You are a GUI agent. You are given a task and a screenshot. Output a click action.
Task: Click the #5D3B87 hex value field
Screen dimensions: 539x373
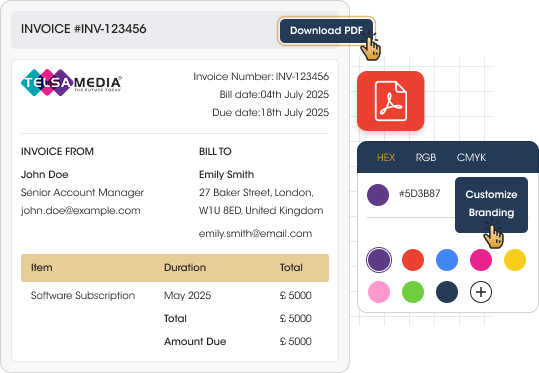click(419, 194)
